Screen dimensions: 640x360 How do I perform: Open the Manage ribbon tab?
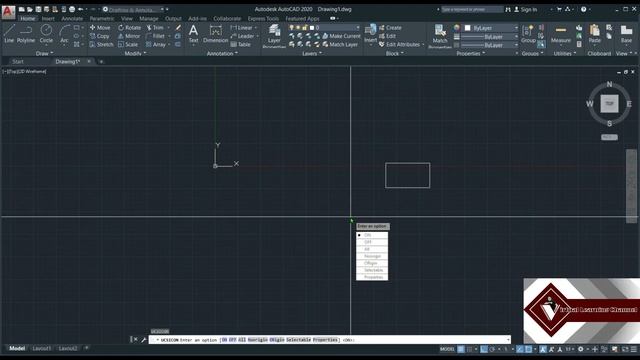tap(149, 19)
